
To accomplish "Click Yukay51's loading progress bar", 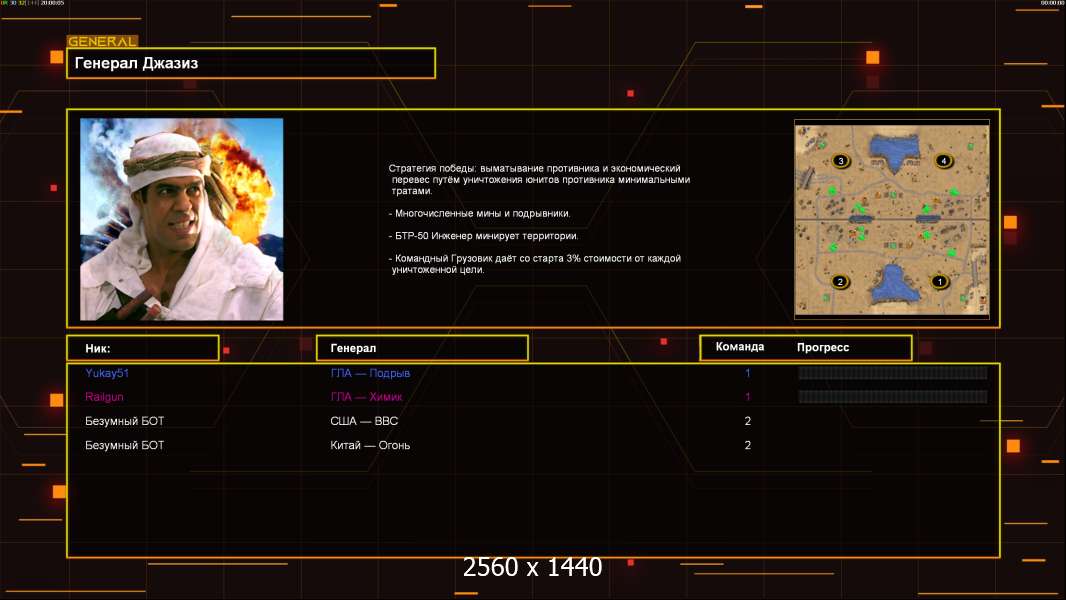I will (x=892, y=373).
